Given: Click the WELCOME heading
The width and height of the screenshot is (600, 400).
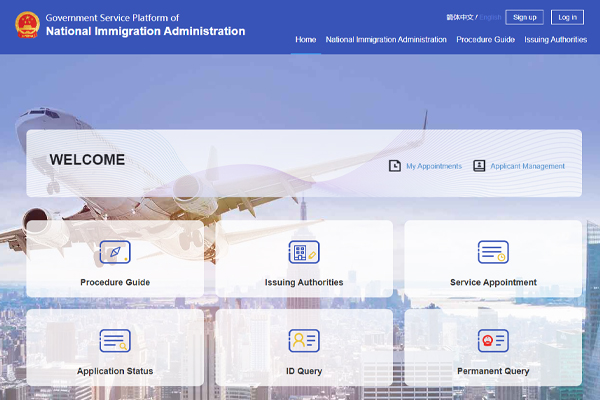Looking at the screenshot, I should 87,160.
